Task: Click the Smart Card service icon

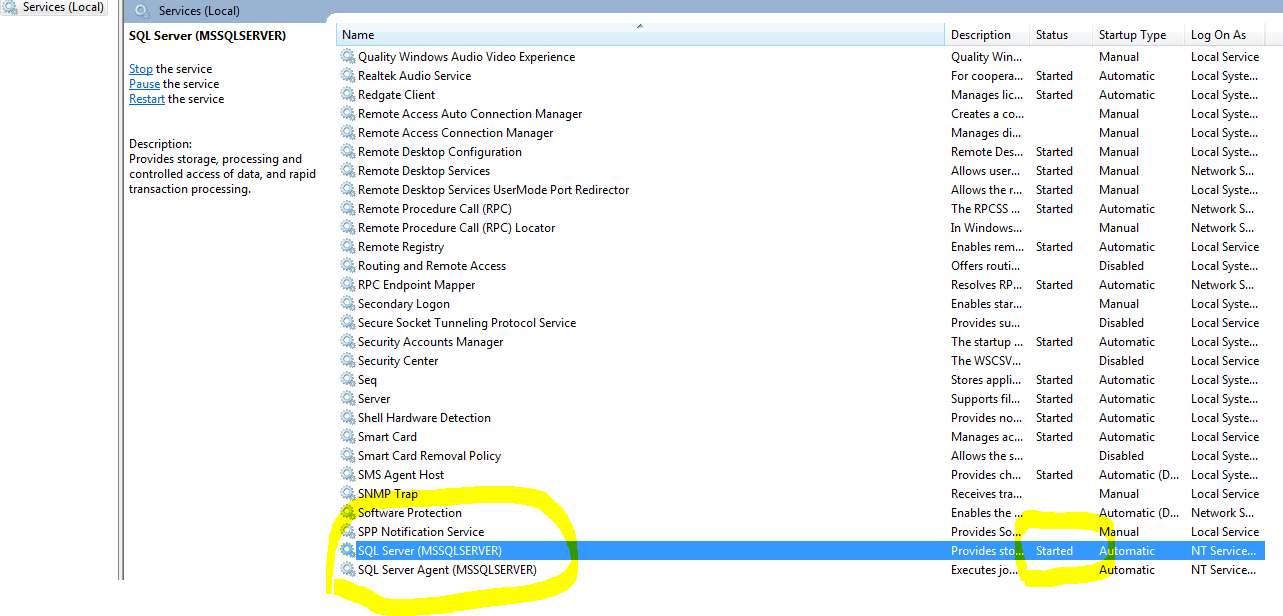Action: click(349, 436)
